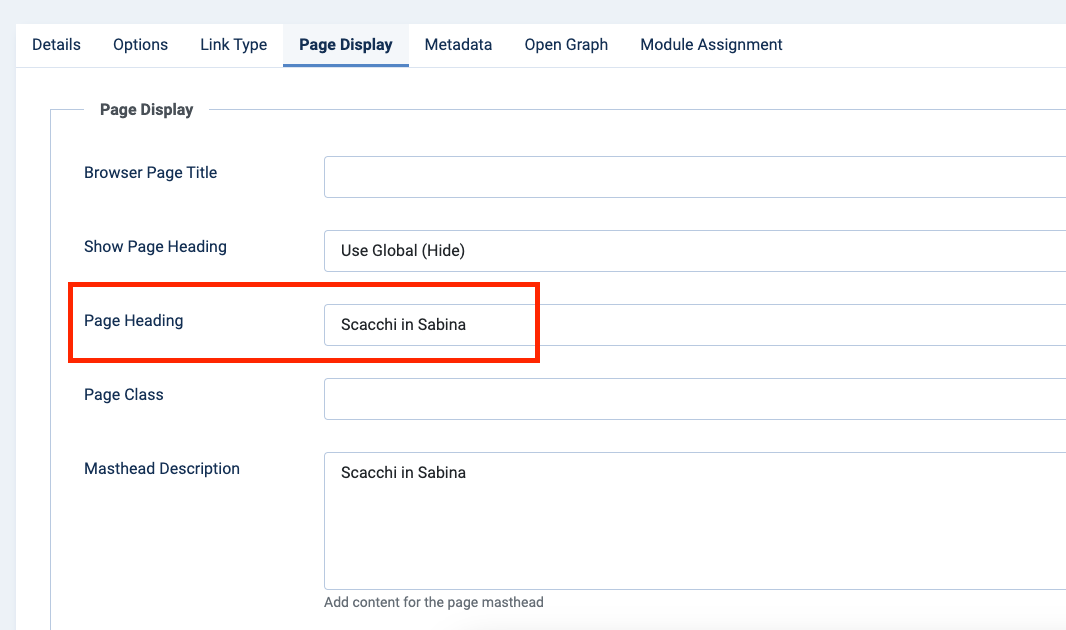Image resolution: width=1066 pixels, height=630 pixels.
Task: Click the Page Heading text field
Action: (x=694, y=325)
